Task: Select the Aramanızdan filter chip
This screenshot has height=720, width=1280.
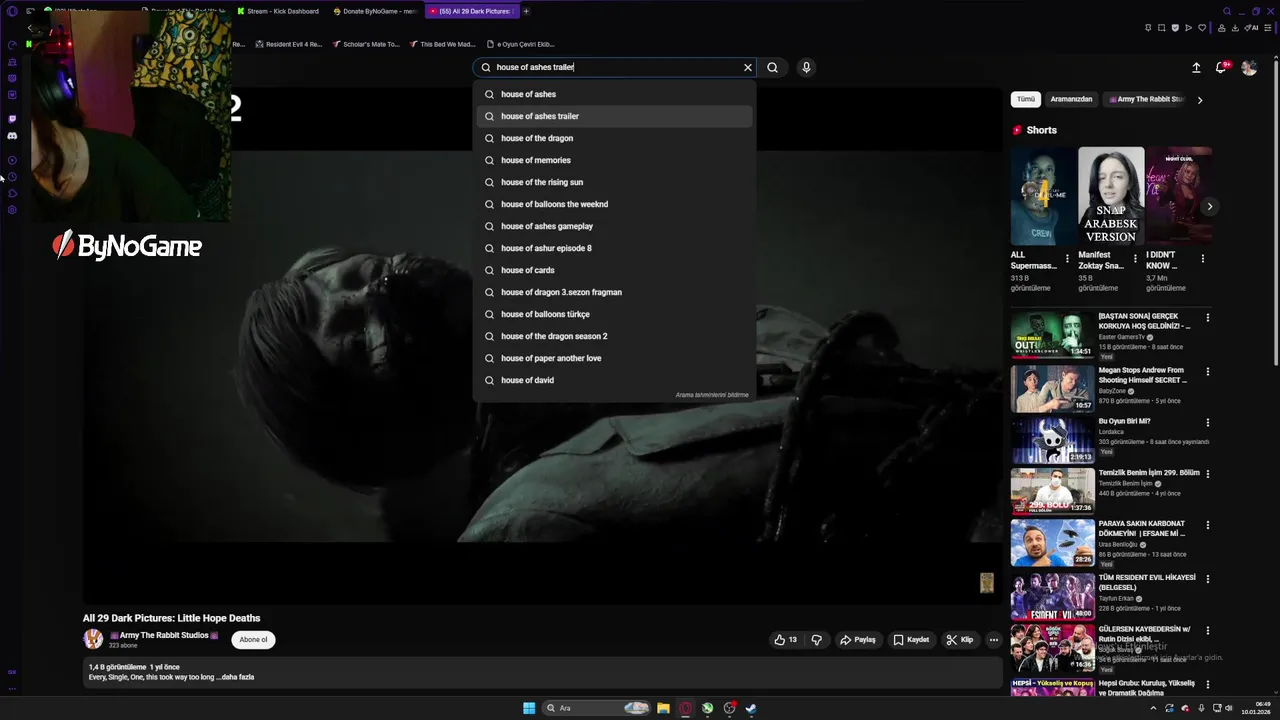Action: pos(1071,99)
